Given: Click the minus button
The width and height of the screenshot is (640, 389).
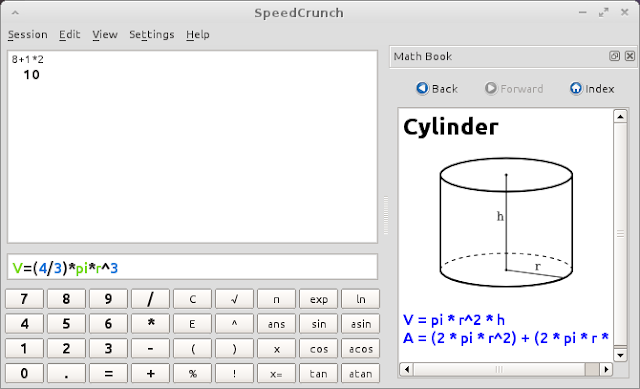Looking at the screenshot, I should pos(150,349).
